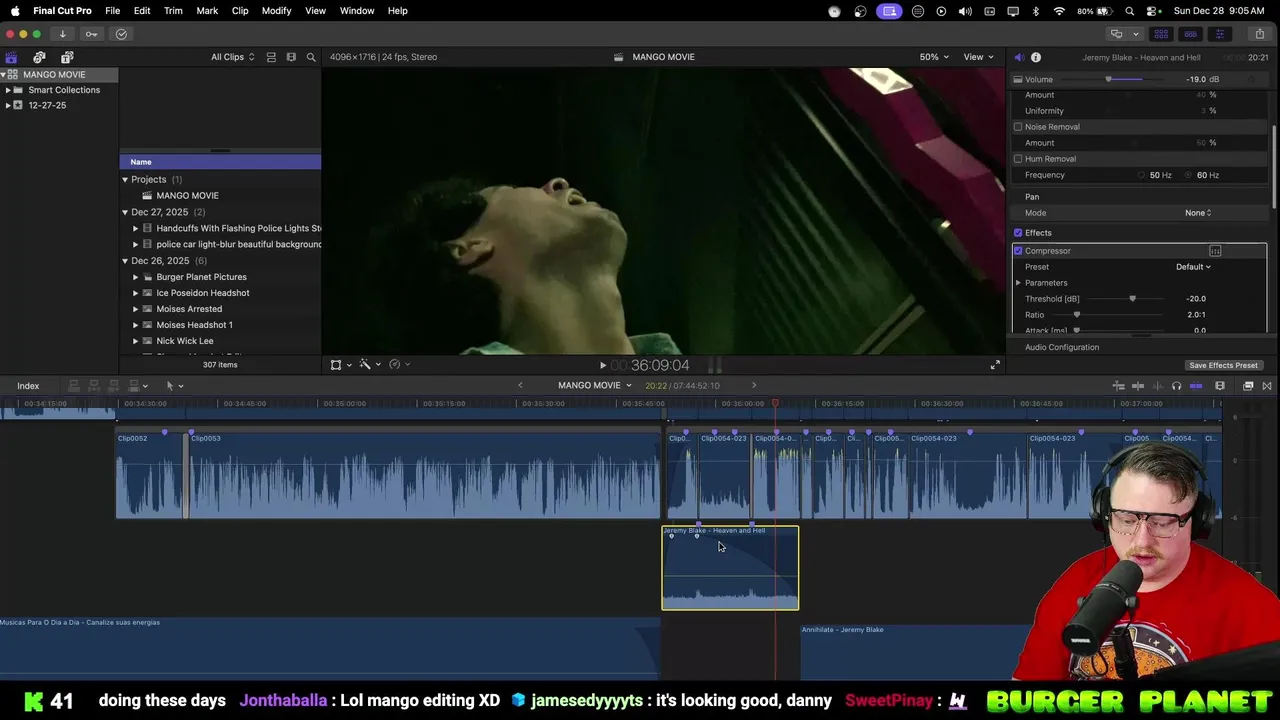The width and height of the screenshot is (1280, 720).
Task: Disable the Compressor effect checkbox
Action: [1018, 251]
